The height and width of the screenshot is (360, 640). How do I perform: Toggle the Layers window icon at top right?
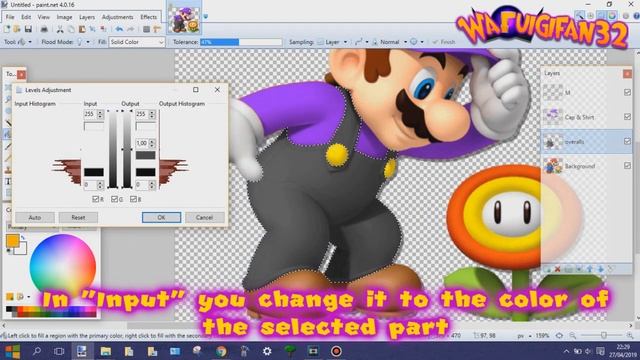coord(601,16)
